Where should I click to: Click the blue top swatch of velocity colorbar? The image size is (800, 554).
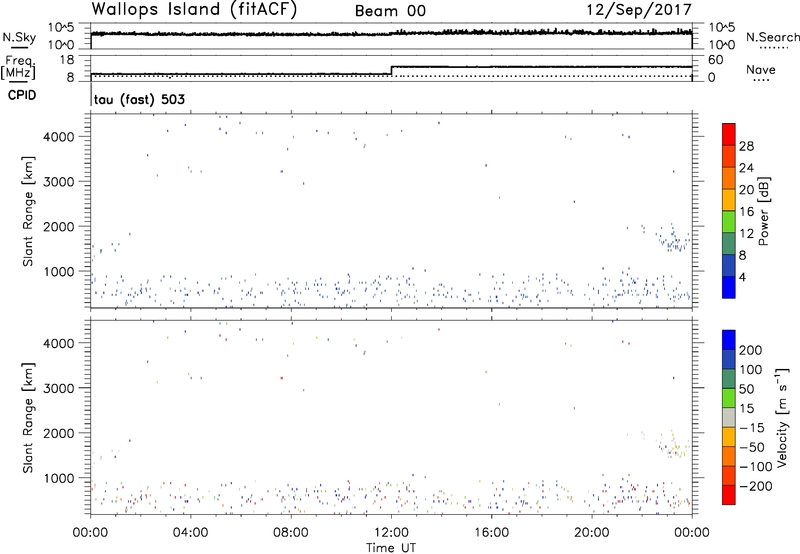[729, 340]
